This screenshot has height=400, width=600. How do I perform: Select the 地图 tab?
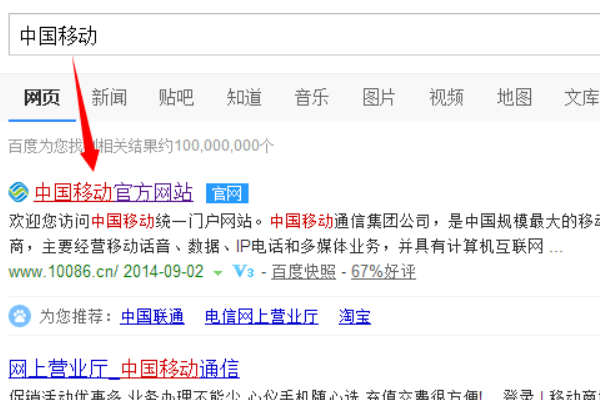[514, 97]
